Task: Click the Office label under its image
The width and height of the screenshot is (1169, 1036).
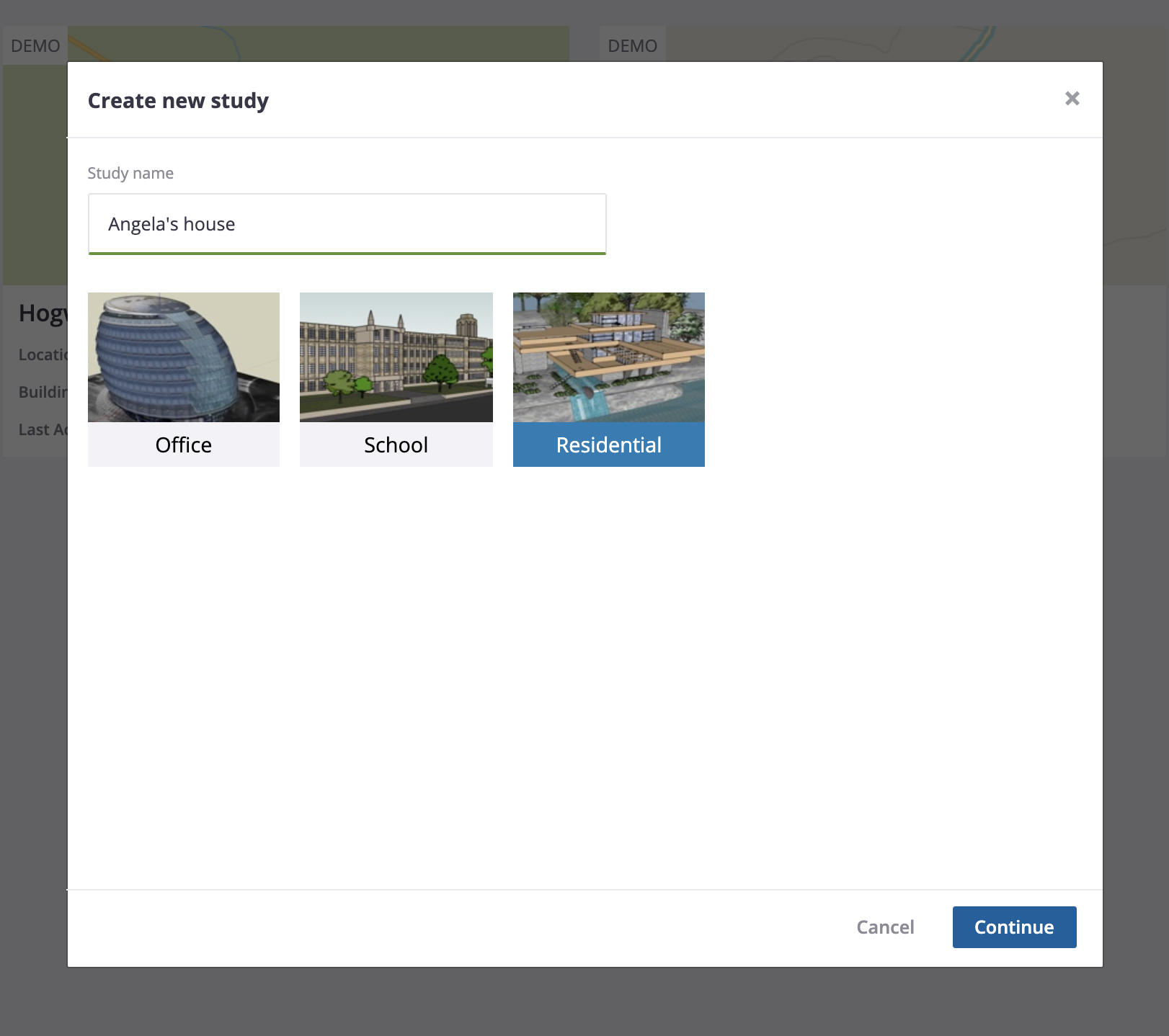Action: click(183, 445)
